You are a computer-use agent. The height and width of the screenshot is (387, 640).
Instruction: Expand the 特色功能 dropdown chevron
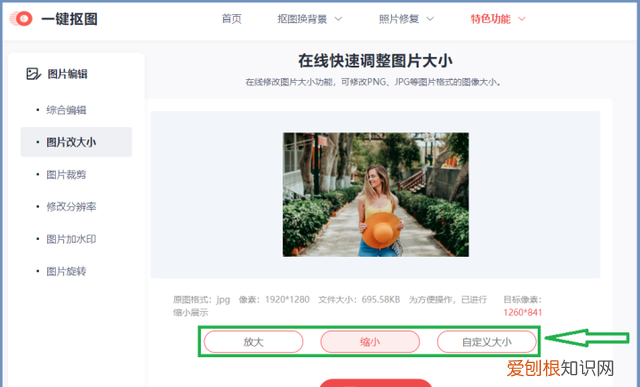pos(522,19)
